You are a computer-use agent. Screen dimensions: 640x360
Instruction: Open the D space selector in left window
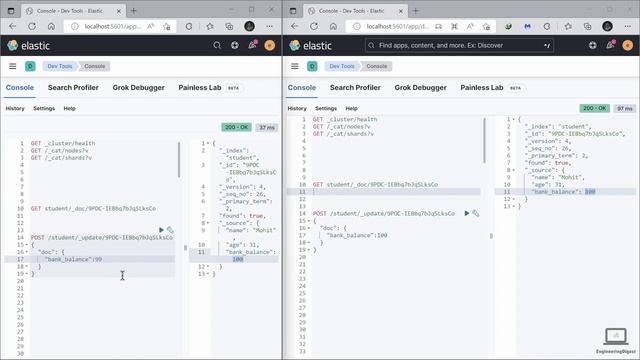30,66
